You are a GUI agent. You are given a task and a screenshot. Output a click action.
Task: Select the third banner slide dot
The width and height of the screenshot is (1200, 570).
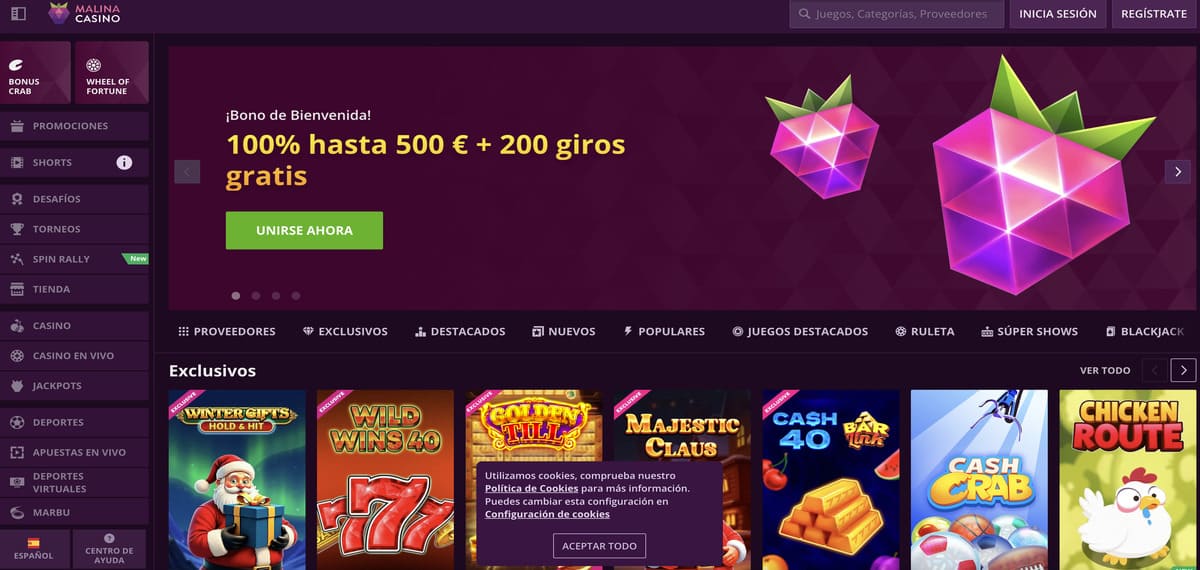click(276, 296)
